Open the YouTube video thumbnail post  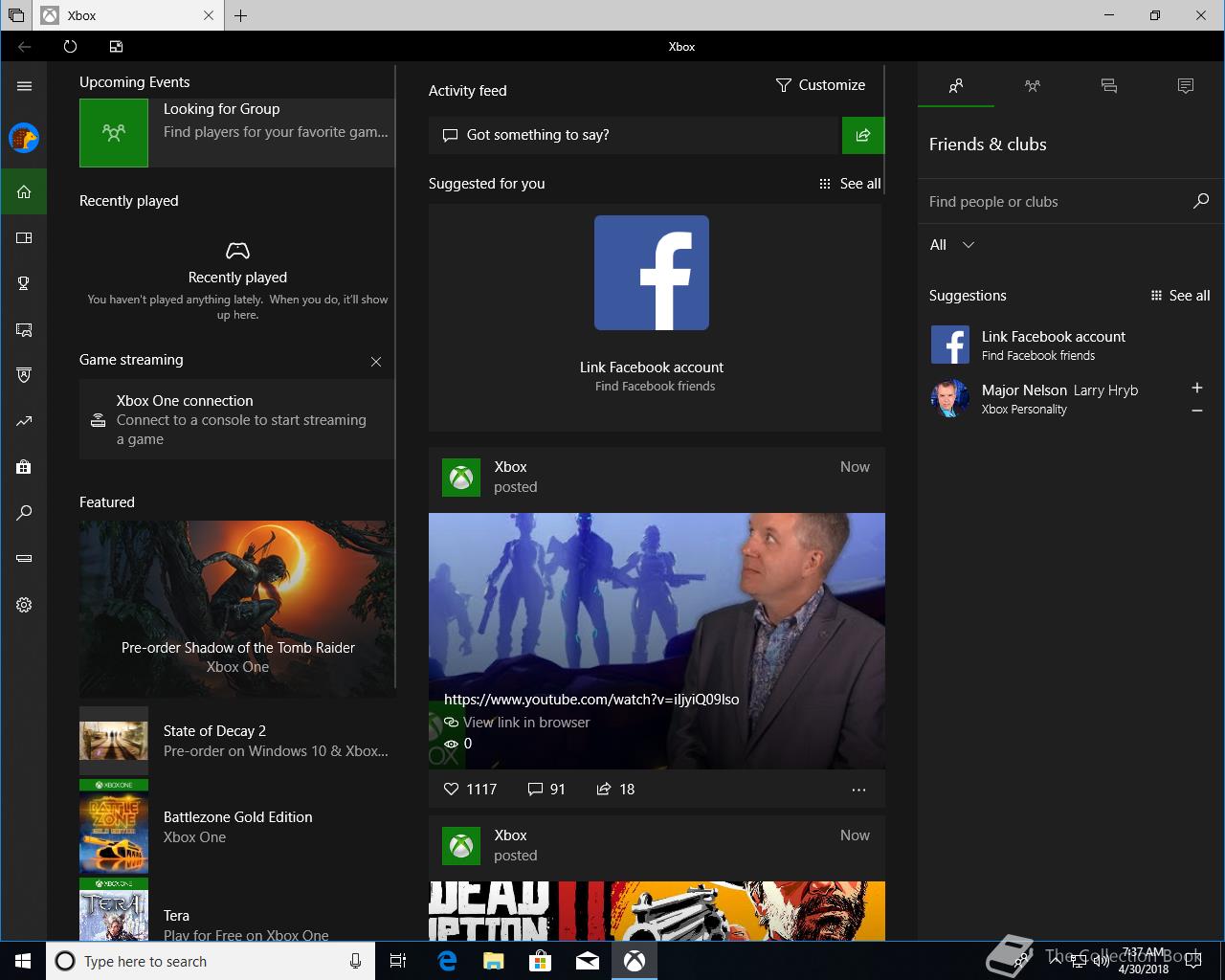click(657, 641)
